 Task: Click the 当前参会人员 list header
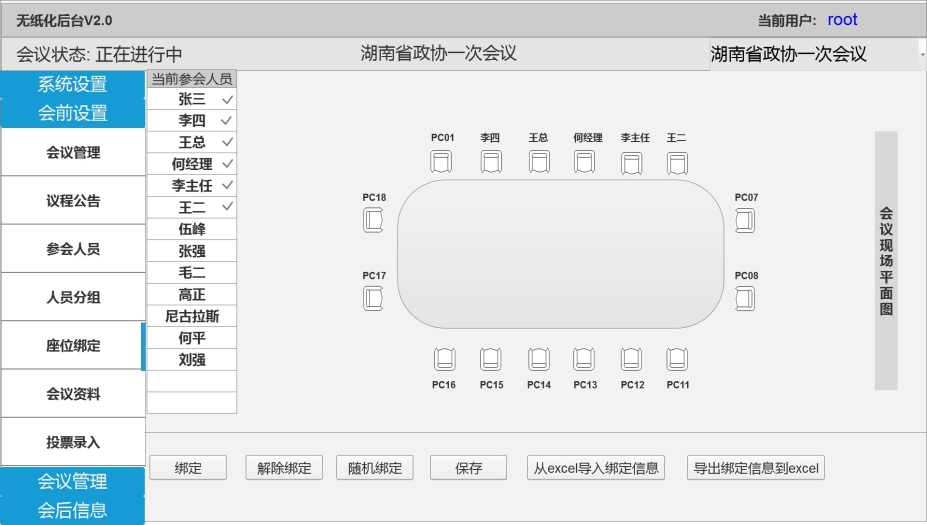tap(192, 79)
